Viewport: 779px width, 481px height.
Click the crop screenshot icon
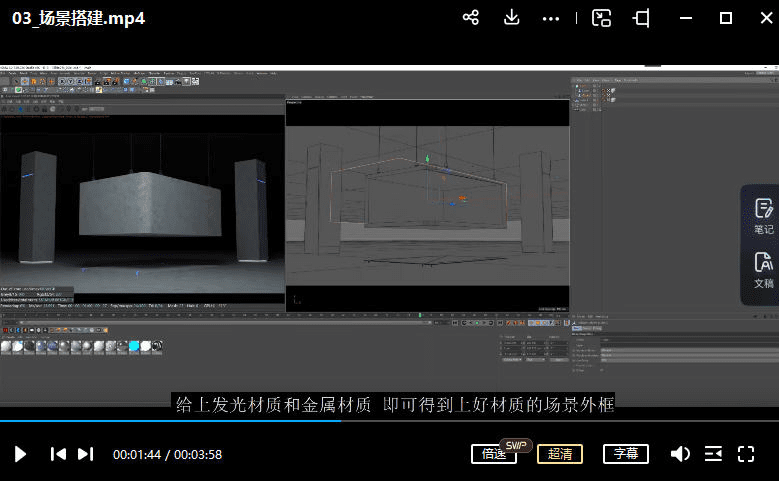point(641,18)
